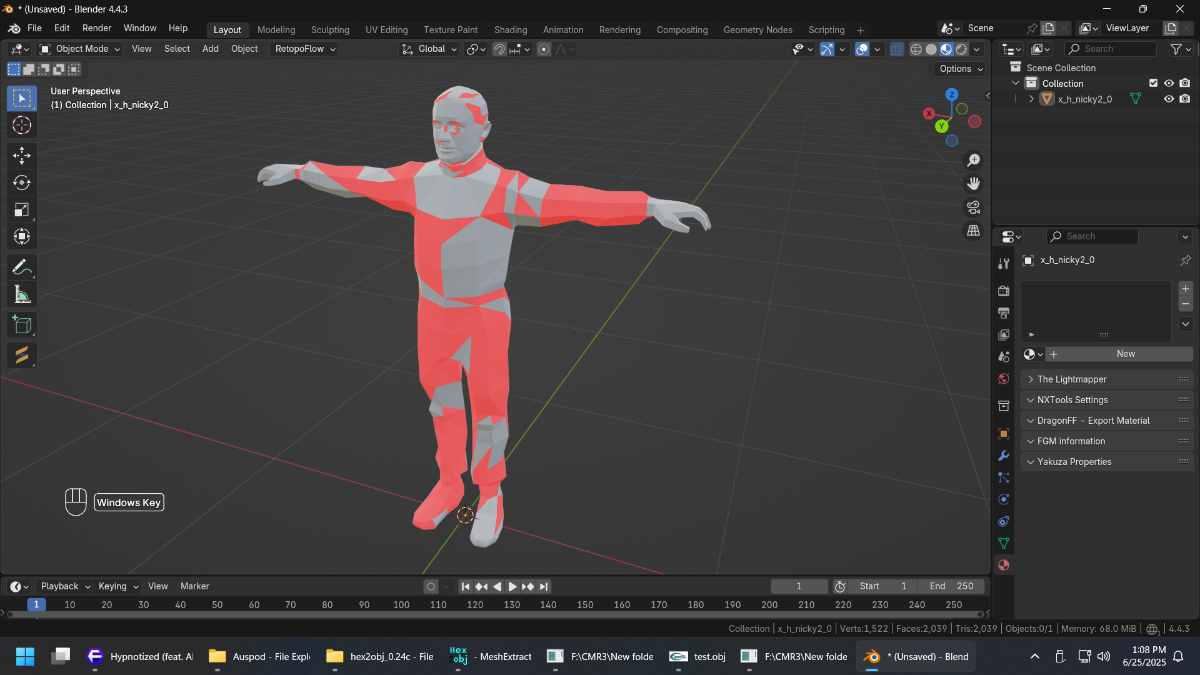Viewport: 1200px width, 675px height.
Task: Select the Move tool in toolbar
Action: [x=22, y=155]
